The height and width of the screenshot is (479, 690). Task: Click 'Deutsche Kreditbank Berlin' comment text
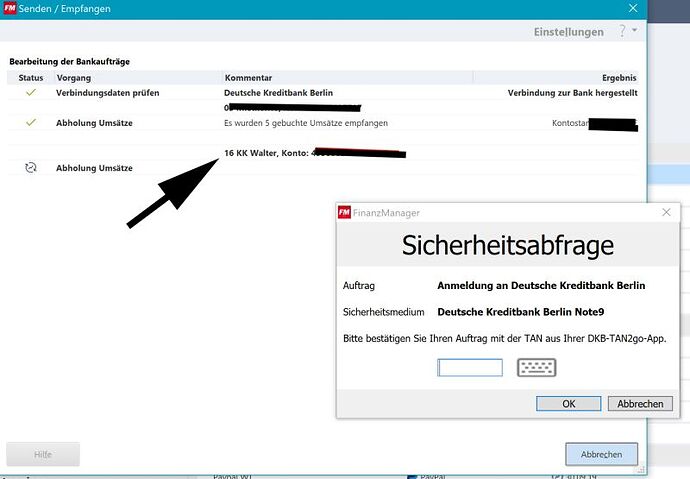point(279,93)
